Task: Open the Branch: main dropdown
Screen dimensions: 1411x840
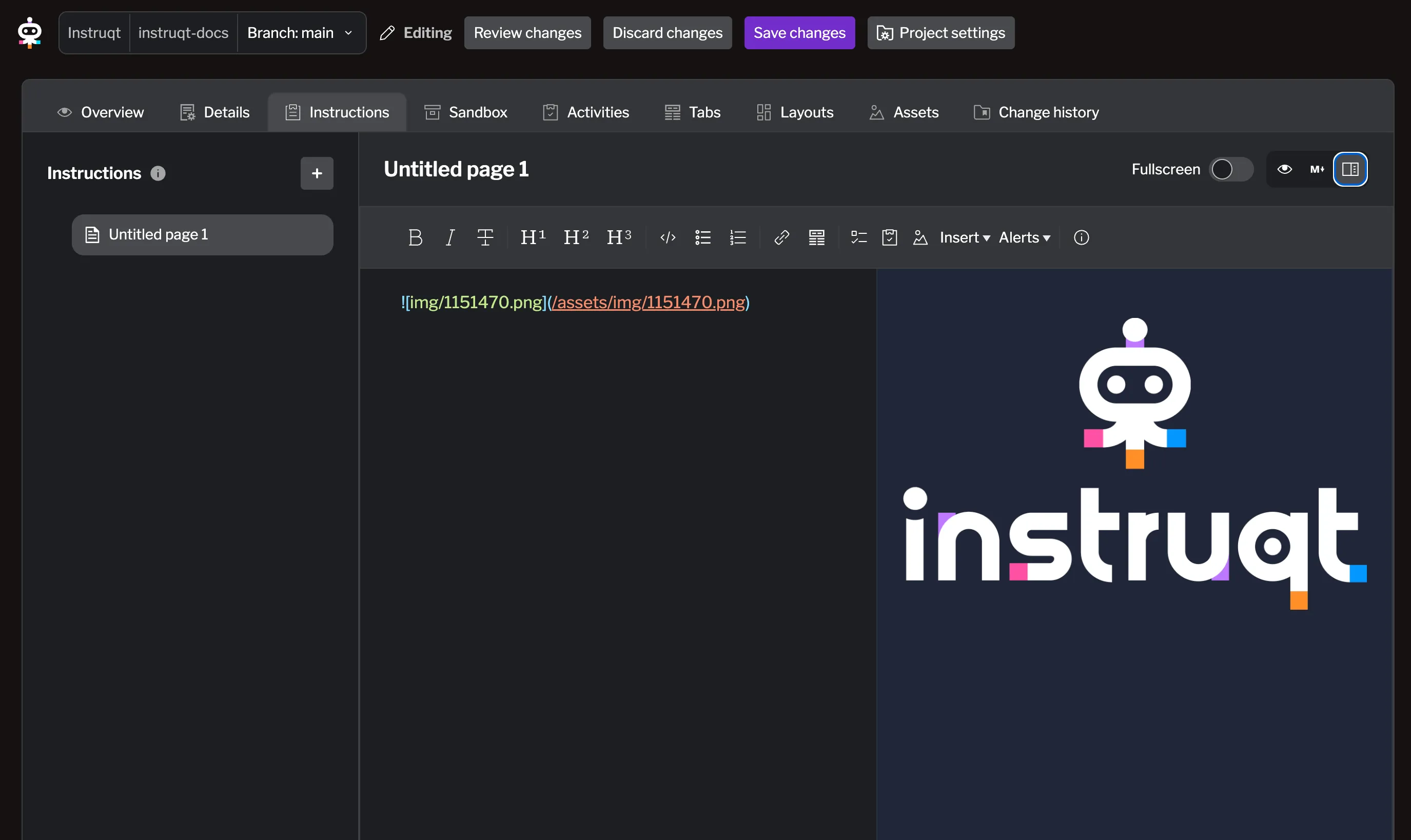Action: click(301, 33)
